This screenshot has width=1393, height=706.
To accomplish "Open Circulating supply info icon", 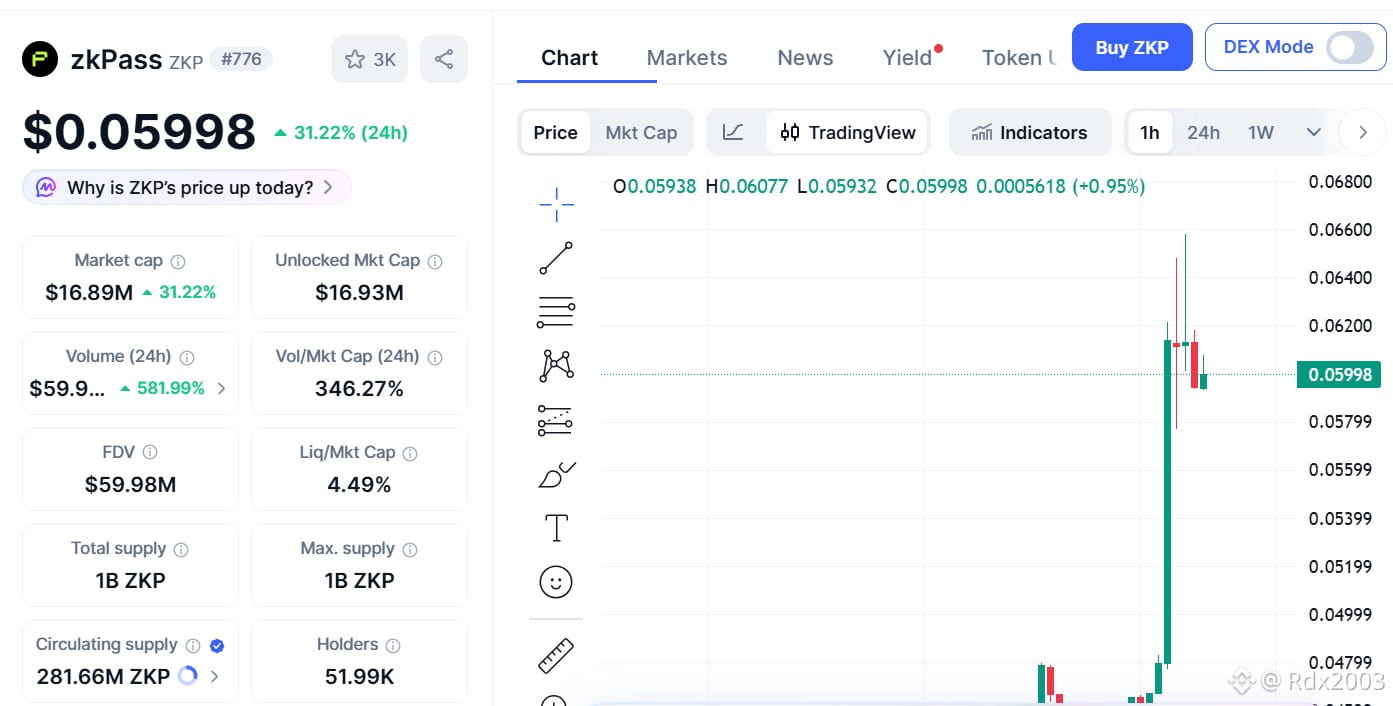I will (x=193, y=646).
